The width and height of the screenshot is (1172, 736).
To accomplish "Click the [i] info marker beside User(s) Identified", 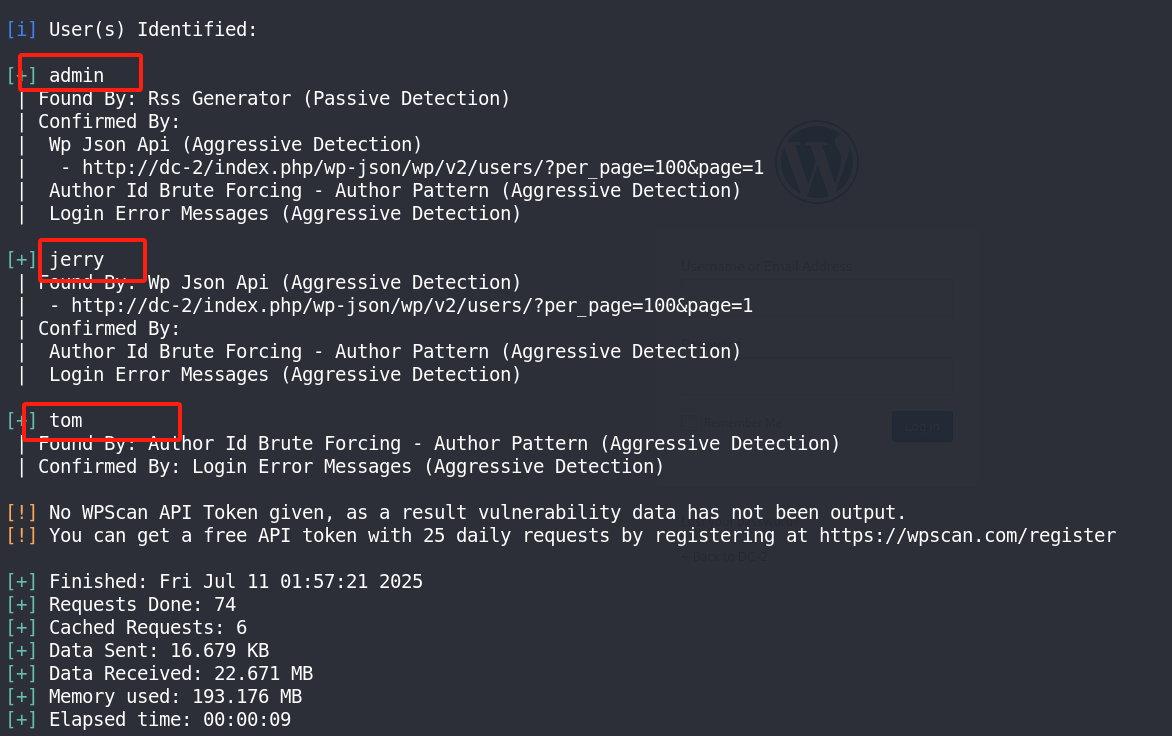I will click(21, 29).
